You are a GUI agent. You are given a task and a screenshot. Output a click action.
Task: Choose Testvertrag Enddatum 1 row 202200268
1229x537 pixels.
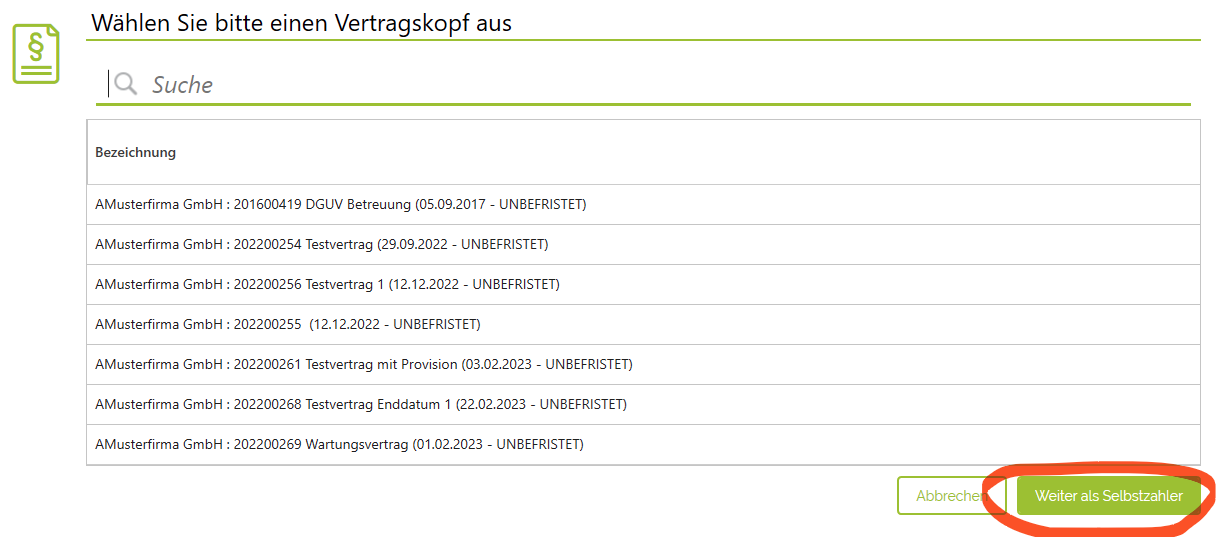pyautogui.click(x=643, y=404)
